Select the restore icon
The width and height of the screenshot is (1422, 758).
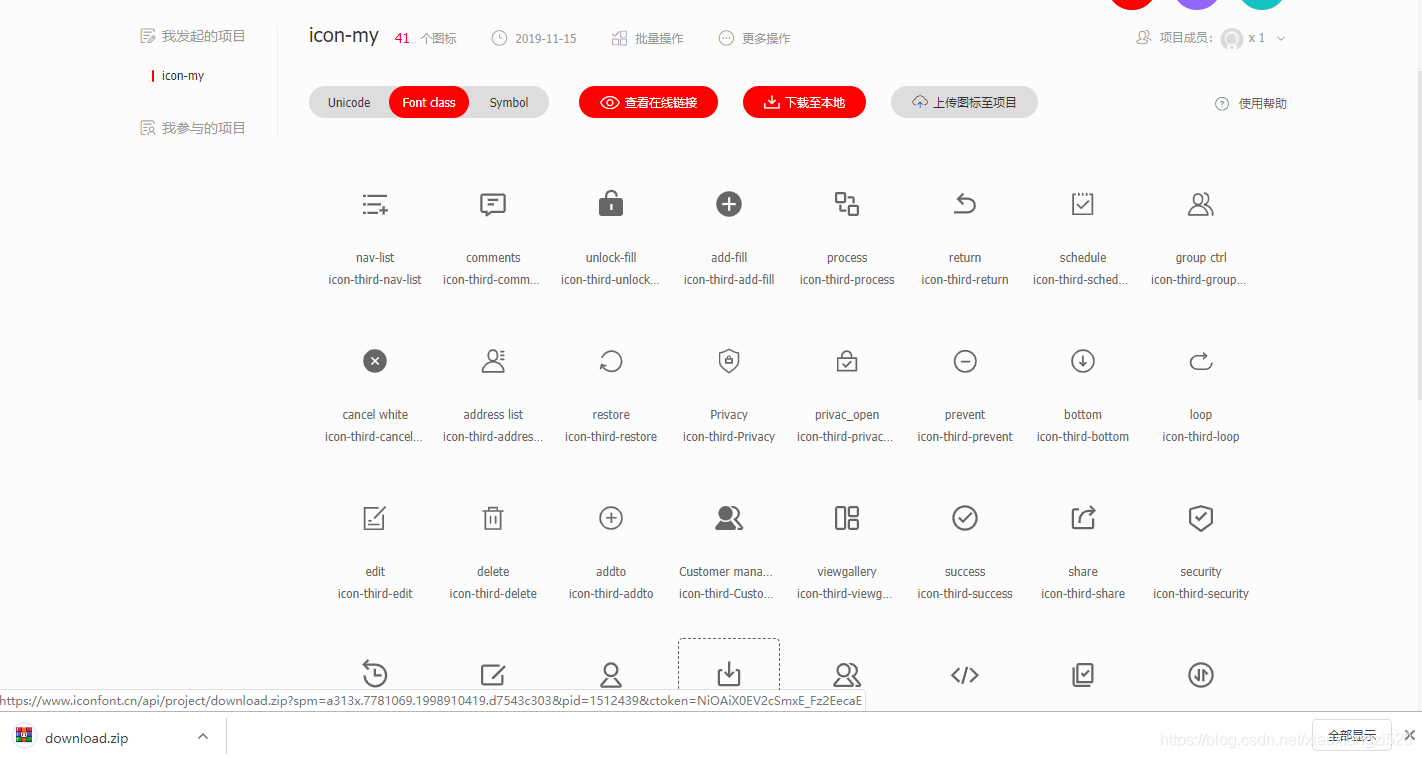point(611,361)
